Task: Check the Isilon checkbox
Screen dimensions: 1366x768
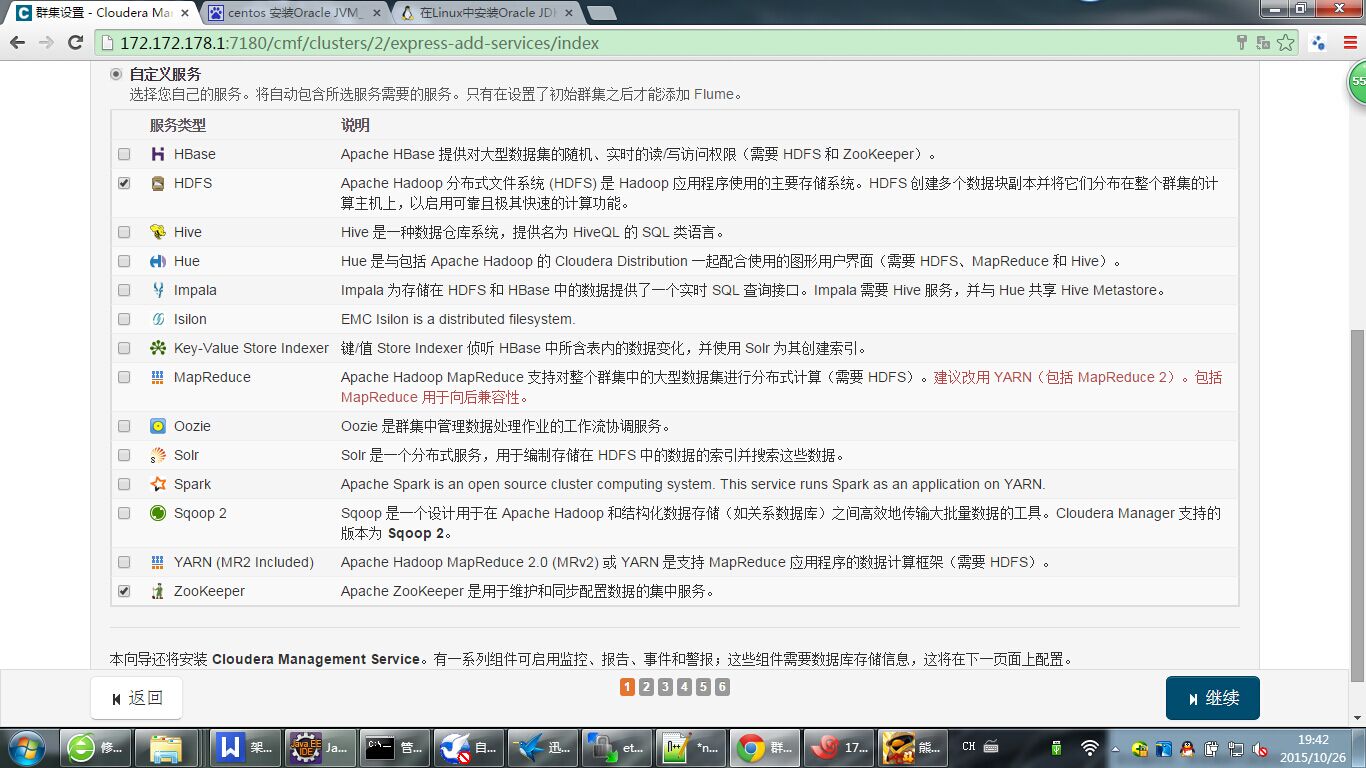Action: (x=124, y=319)
